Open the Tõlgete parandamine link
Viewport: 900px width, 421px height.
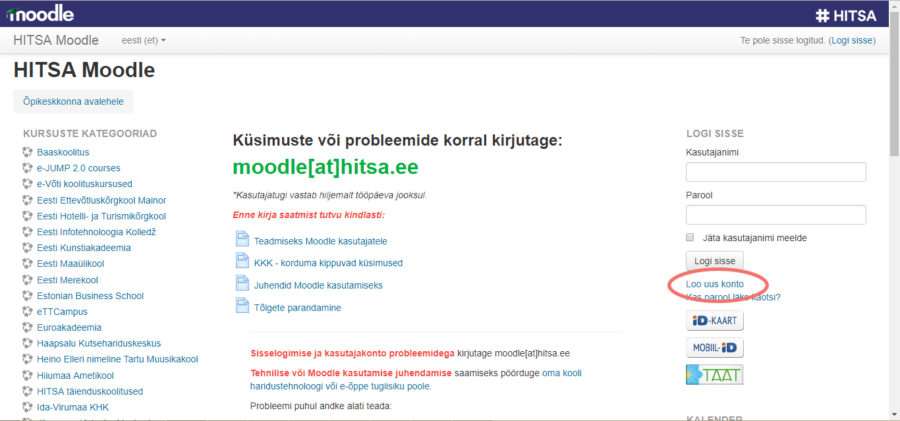tap(297, 307)
